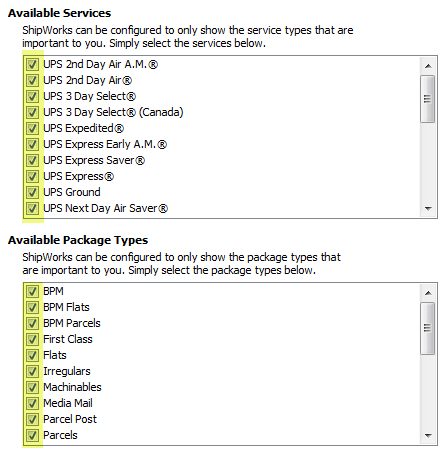Screen dimensions: 442x449
Task: Uncheck the Parcel Post package type
Action: pyautogui.click(x=32, y=419)
